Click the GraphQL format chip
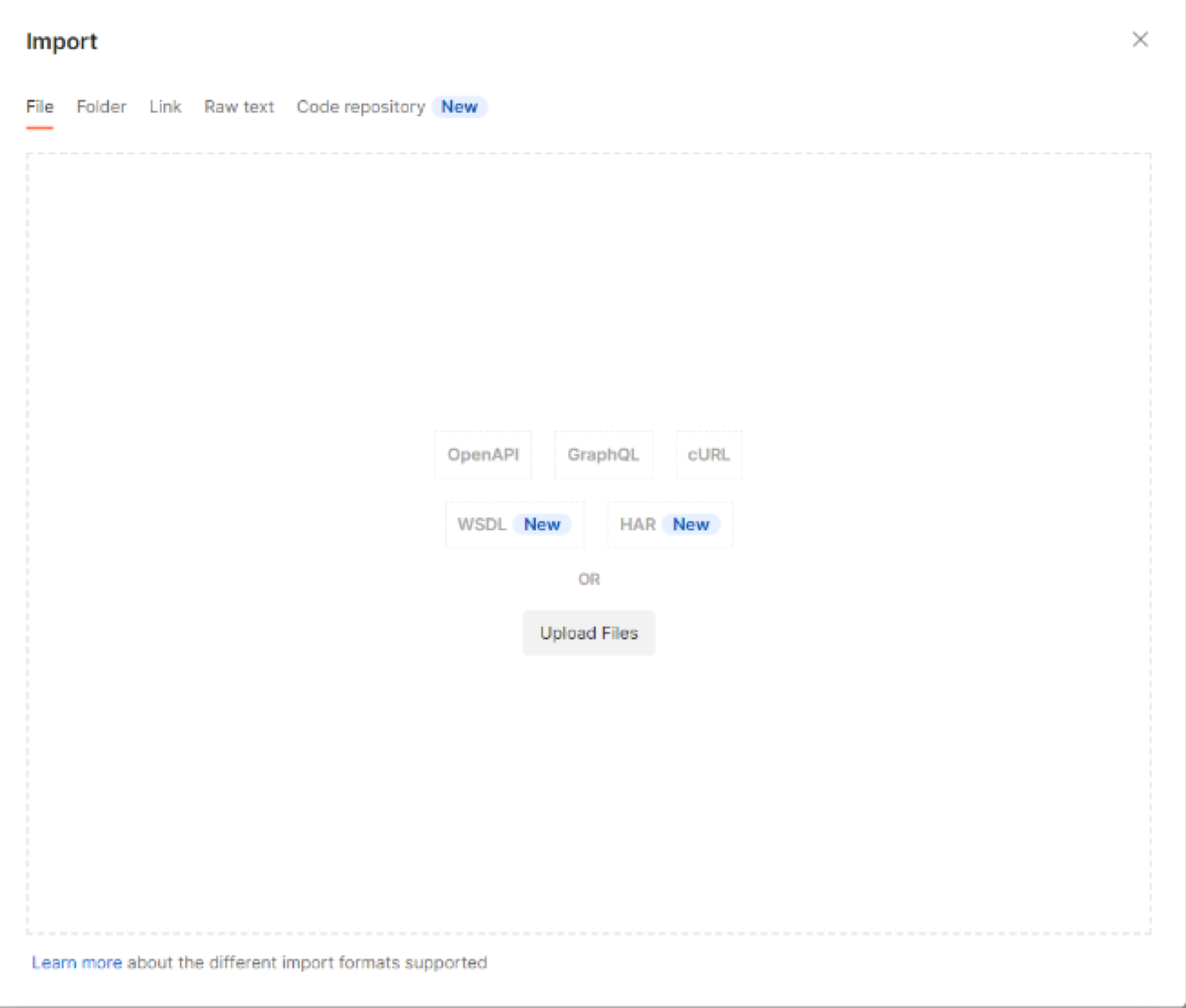 coord(604,455)
